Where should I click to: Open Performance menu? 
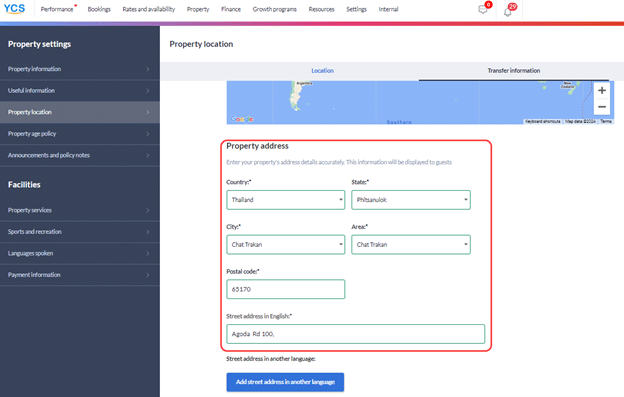pos(57,9)
